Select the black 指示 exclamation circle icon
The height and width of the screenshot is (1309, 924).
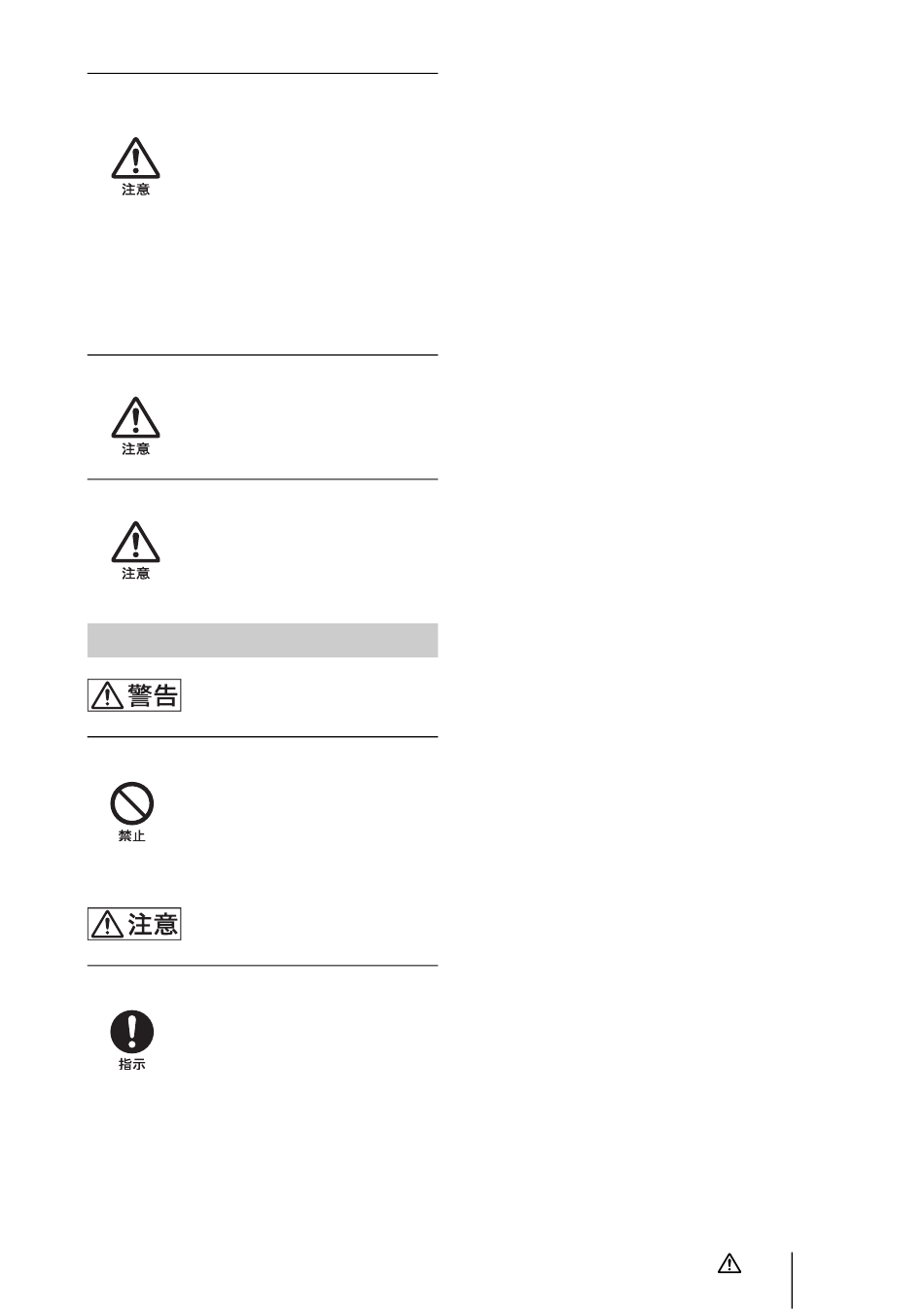pos(131,1033)
